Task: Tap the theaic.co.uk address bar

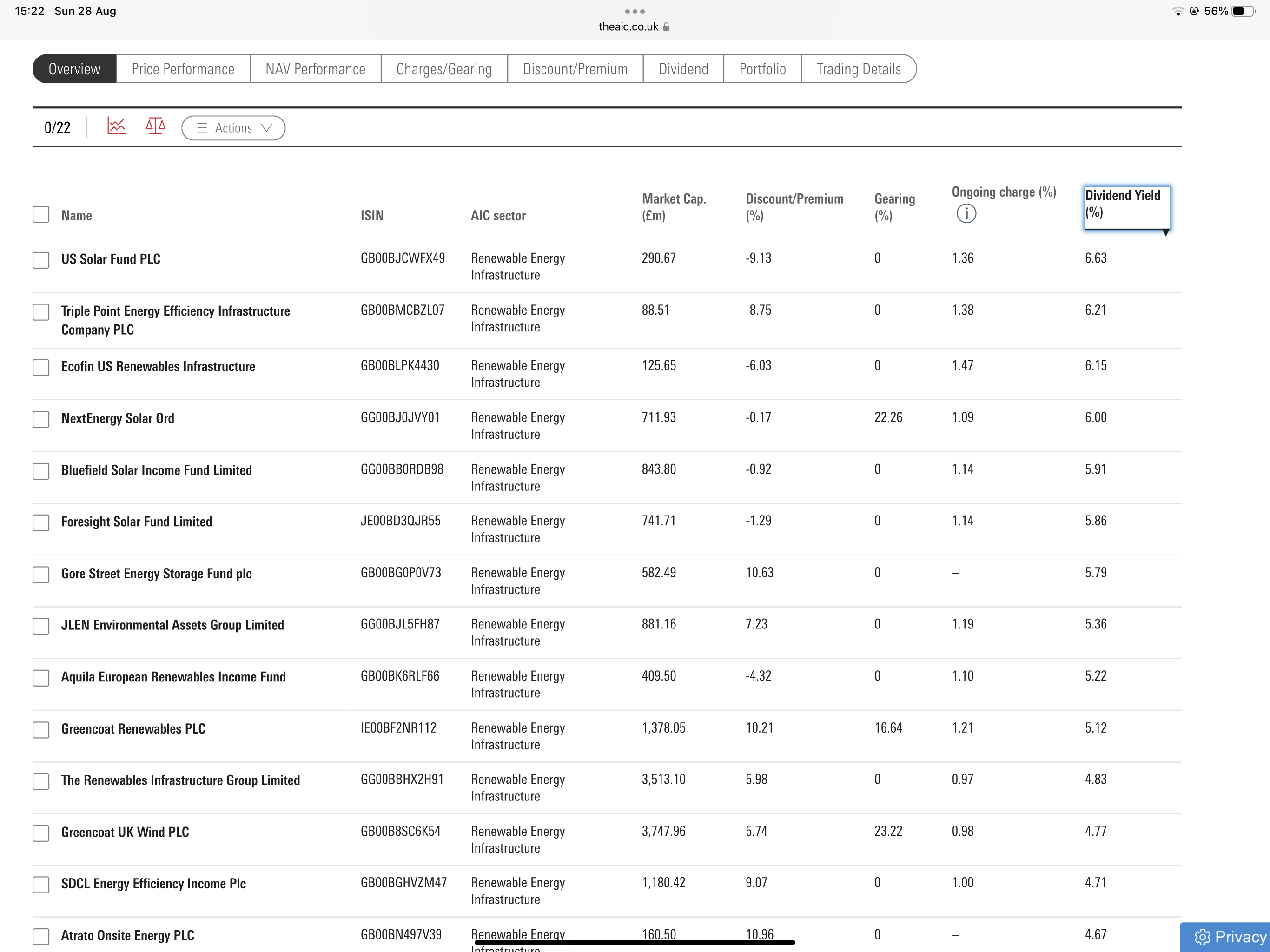Action: [628, 27]
